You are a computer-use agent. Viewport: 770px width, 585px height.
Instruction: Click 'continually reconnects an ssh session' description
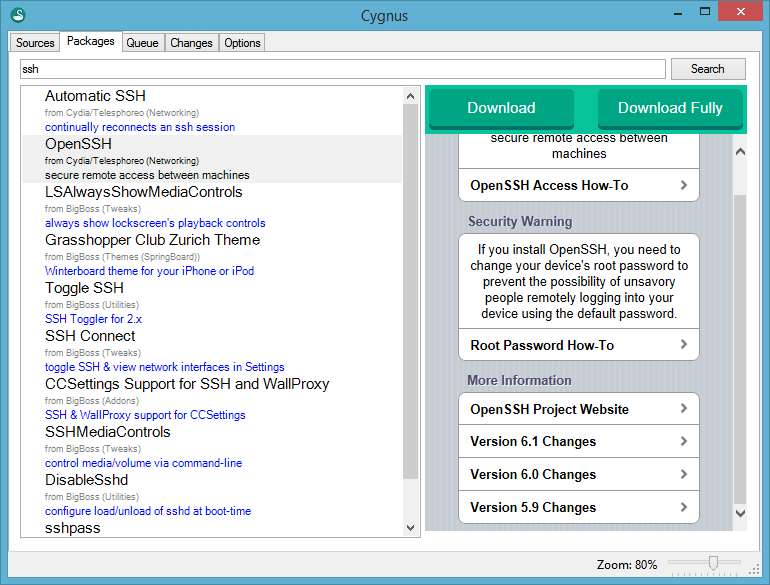(x=140, y=127)
